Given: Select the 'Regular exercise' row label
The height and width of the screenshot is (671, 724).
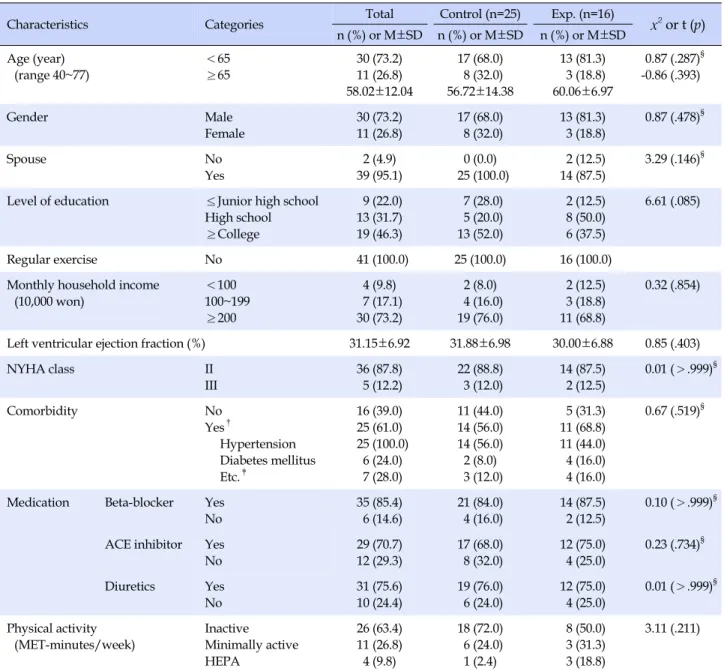Looking at the screenshot, I should [52, 260].
